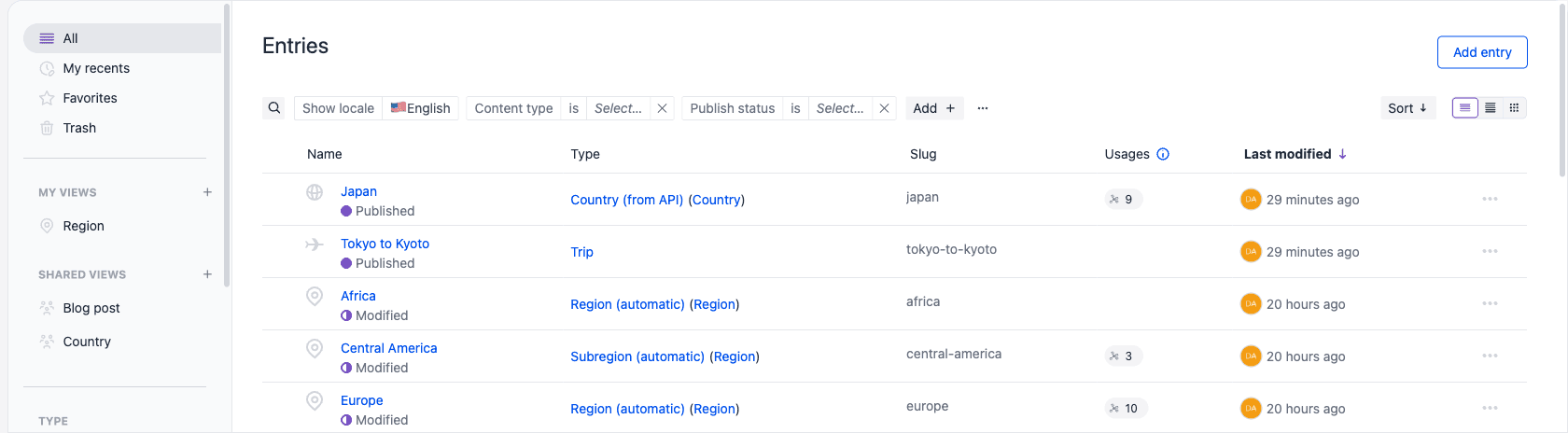Click the airplane icon beside Tokyo to Kyoto
The height and width of the screenshot is (433, 1568).
315,244
